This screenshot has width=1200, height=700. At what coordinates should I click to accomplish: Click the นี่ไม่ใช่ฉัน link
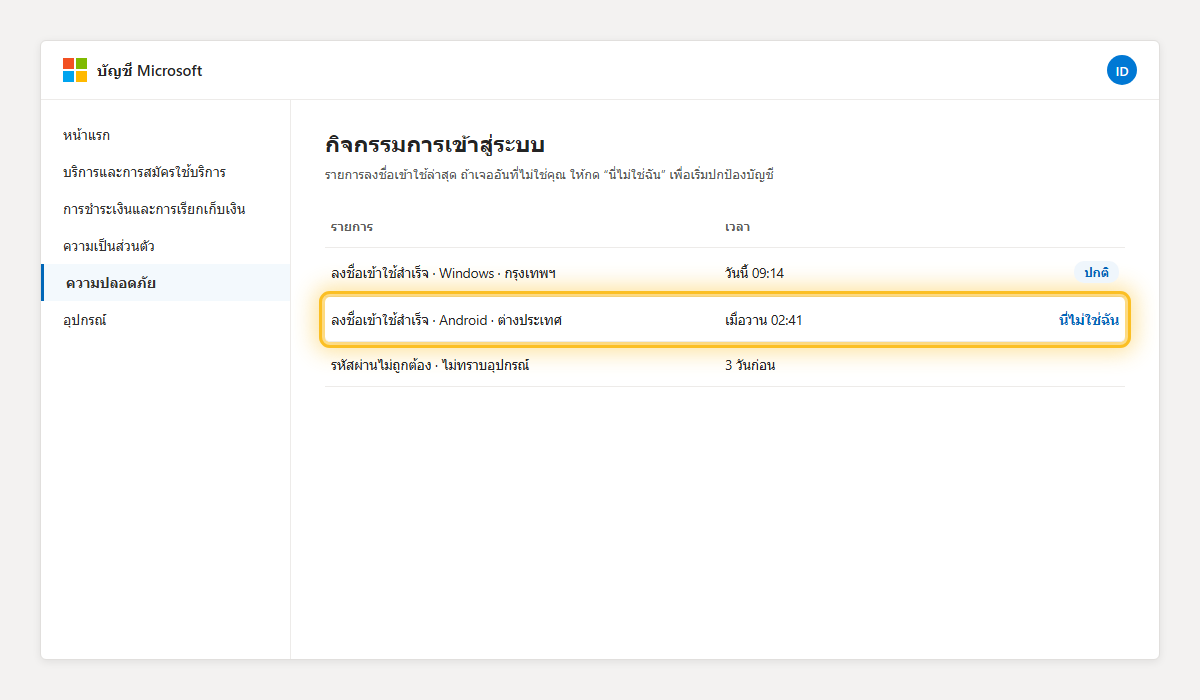coord(1089,320)
